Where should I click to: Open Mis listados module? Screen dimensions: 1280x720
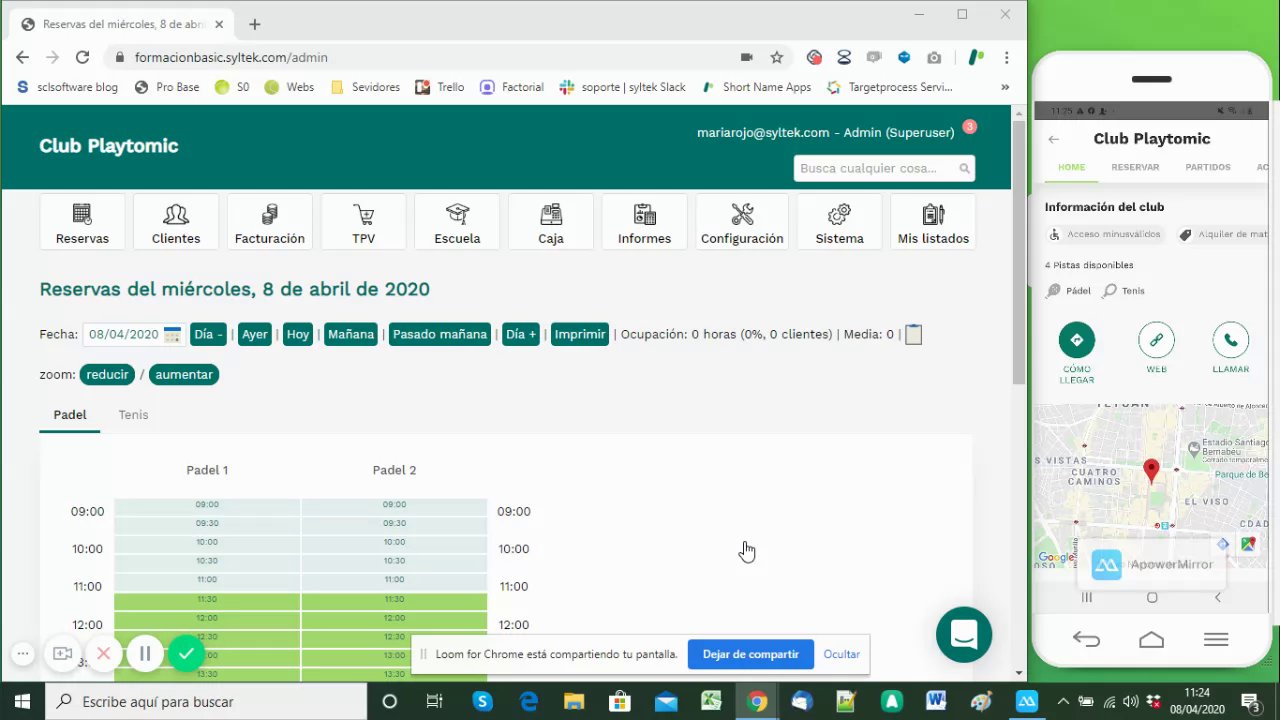pyautogui.click(x=933, y=221)
